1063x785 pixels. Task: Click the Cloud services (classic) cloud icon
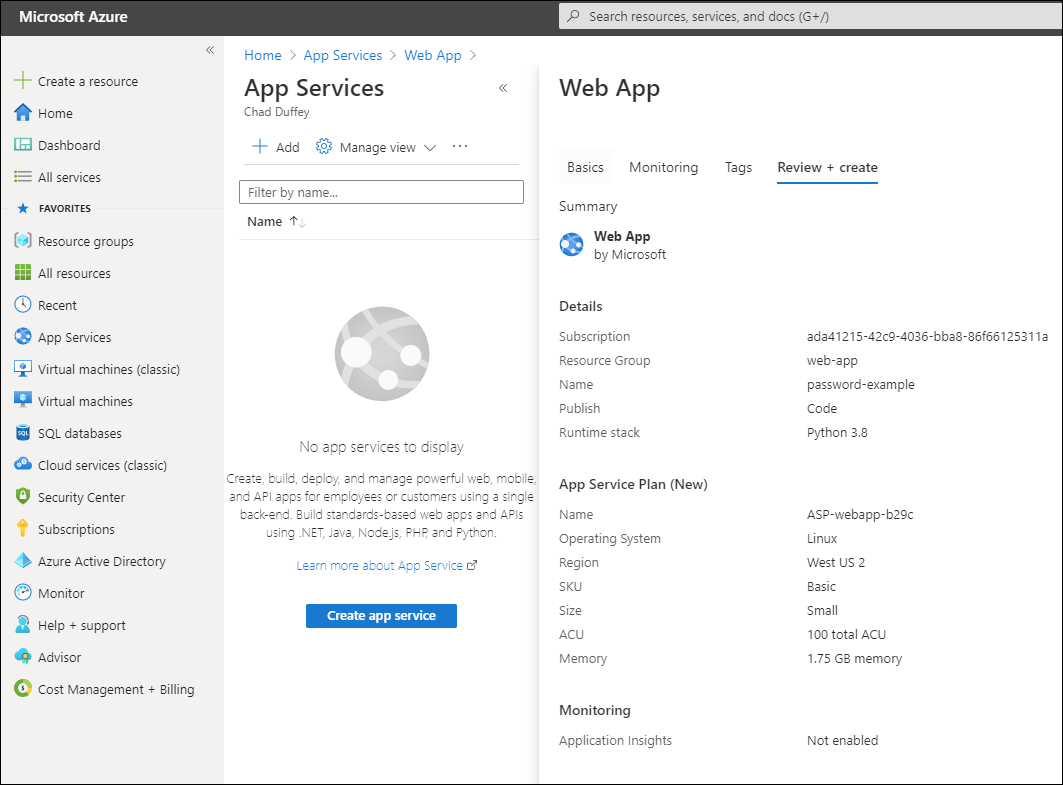[22, 464]
